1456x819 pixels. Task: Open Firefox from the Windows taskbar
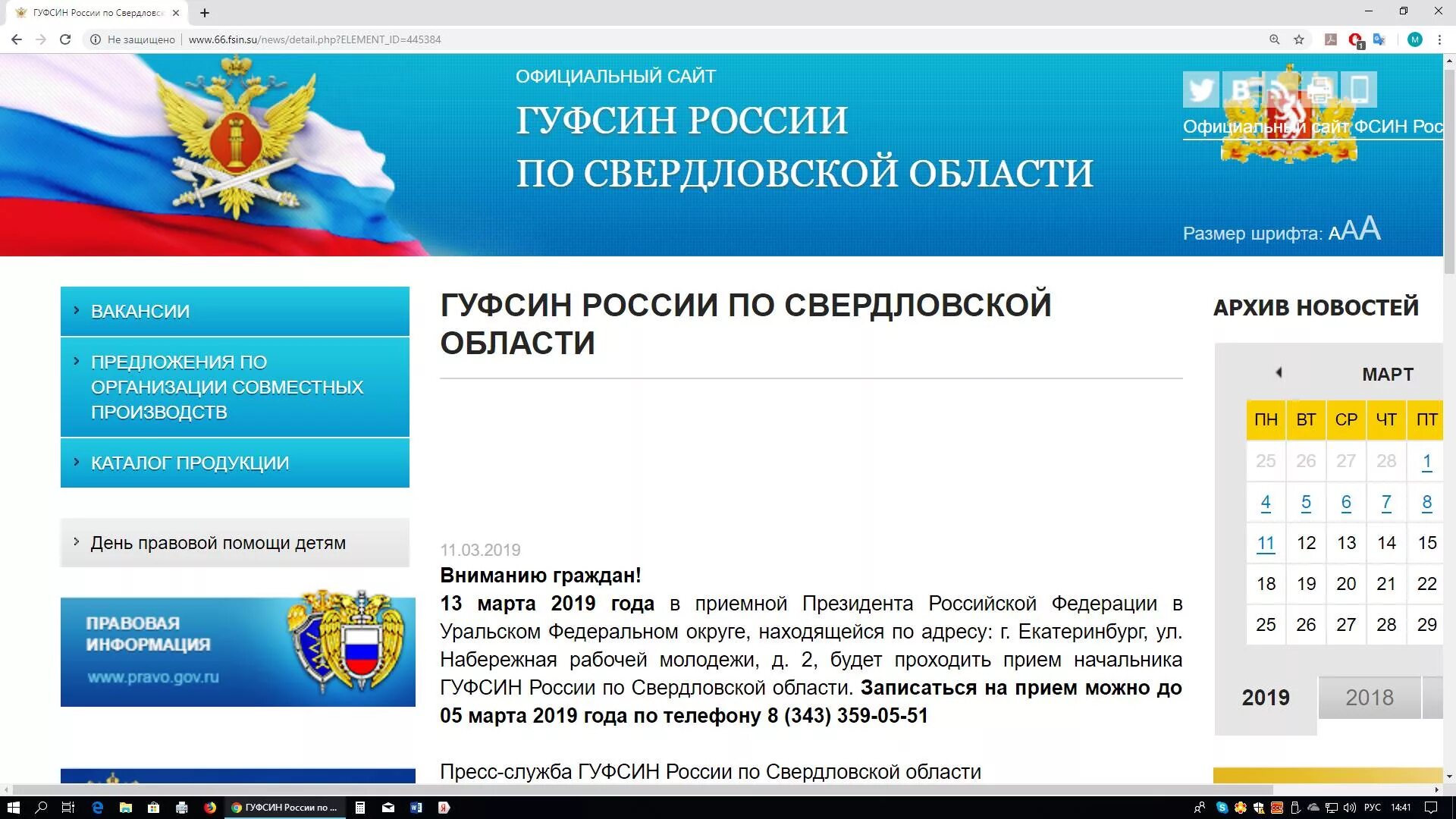click(210, 808)
